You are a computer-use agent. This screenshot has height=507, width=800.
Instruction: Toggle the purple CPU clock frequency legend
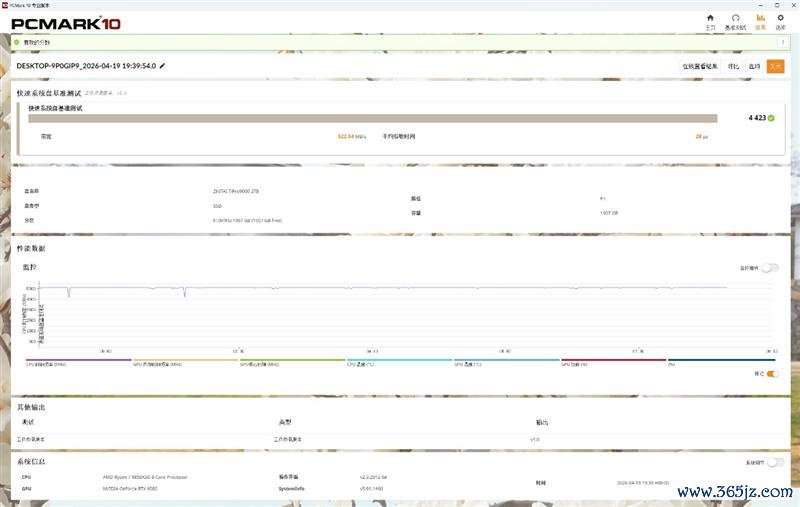79,362
